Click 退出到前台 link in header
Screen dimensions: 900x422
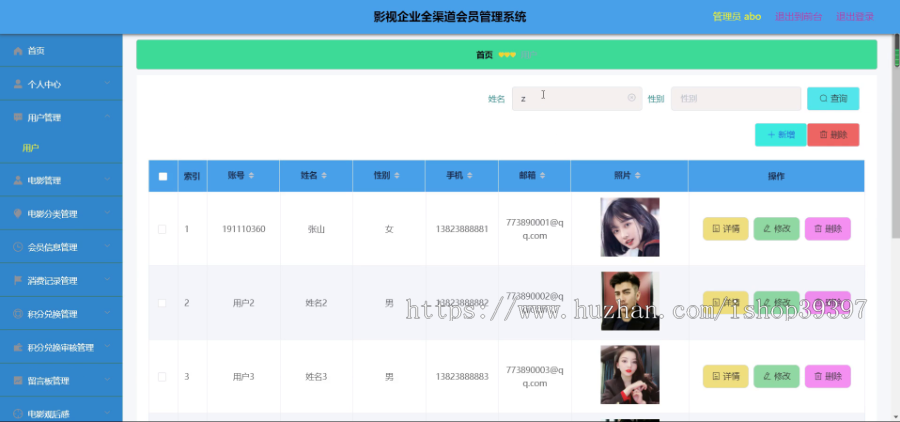(798, 17)
